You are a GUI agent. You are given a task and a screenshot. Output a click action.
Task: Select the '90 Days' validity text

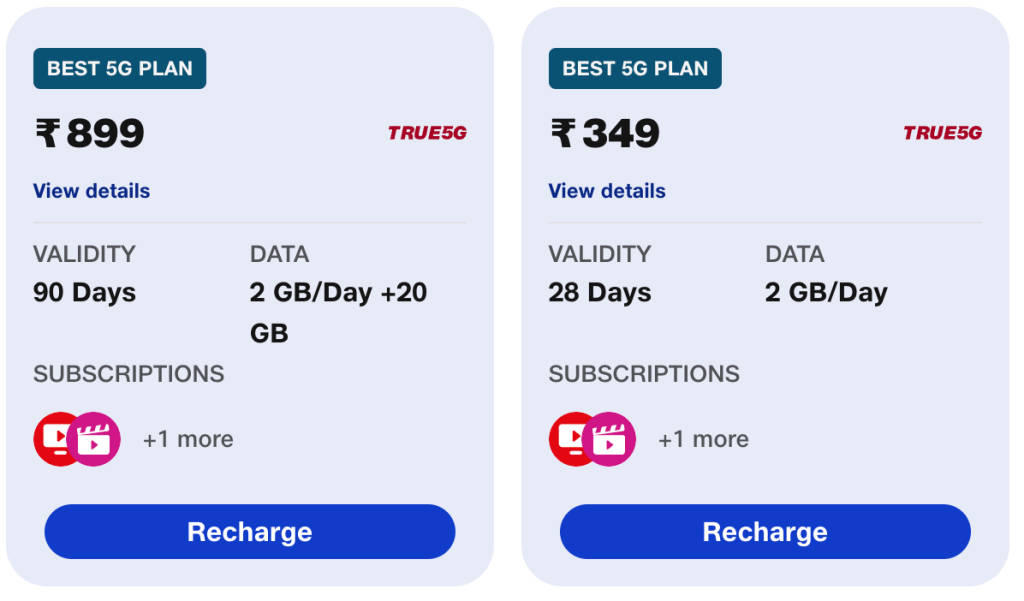click(x=85, y=293)
